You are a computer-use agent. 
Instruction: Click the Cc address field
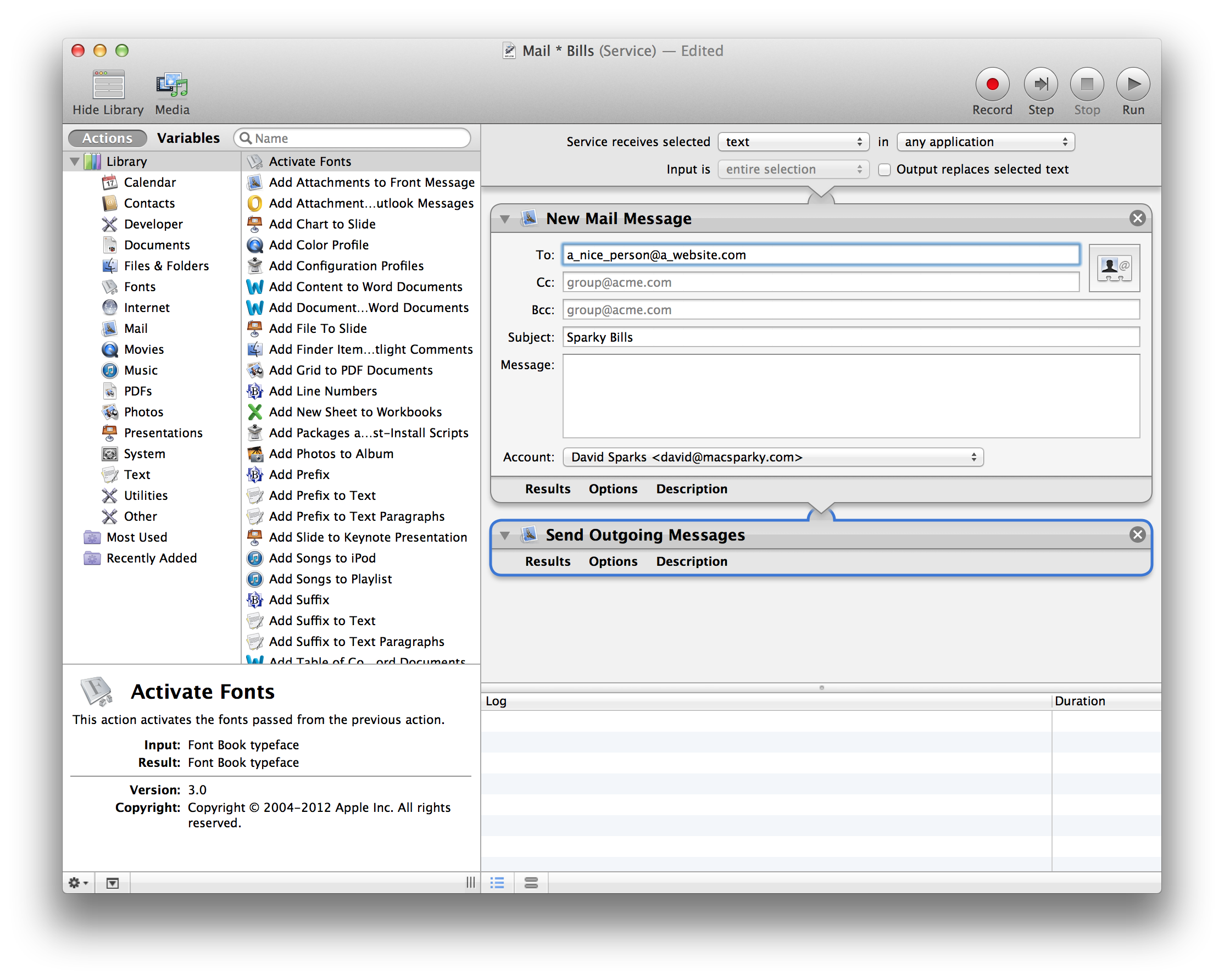[820, 282]
